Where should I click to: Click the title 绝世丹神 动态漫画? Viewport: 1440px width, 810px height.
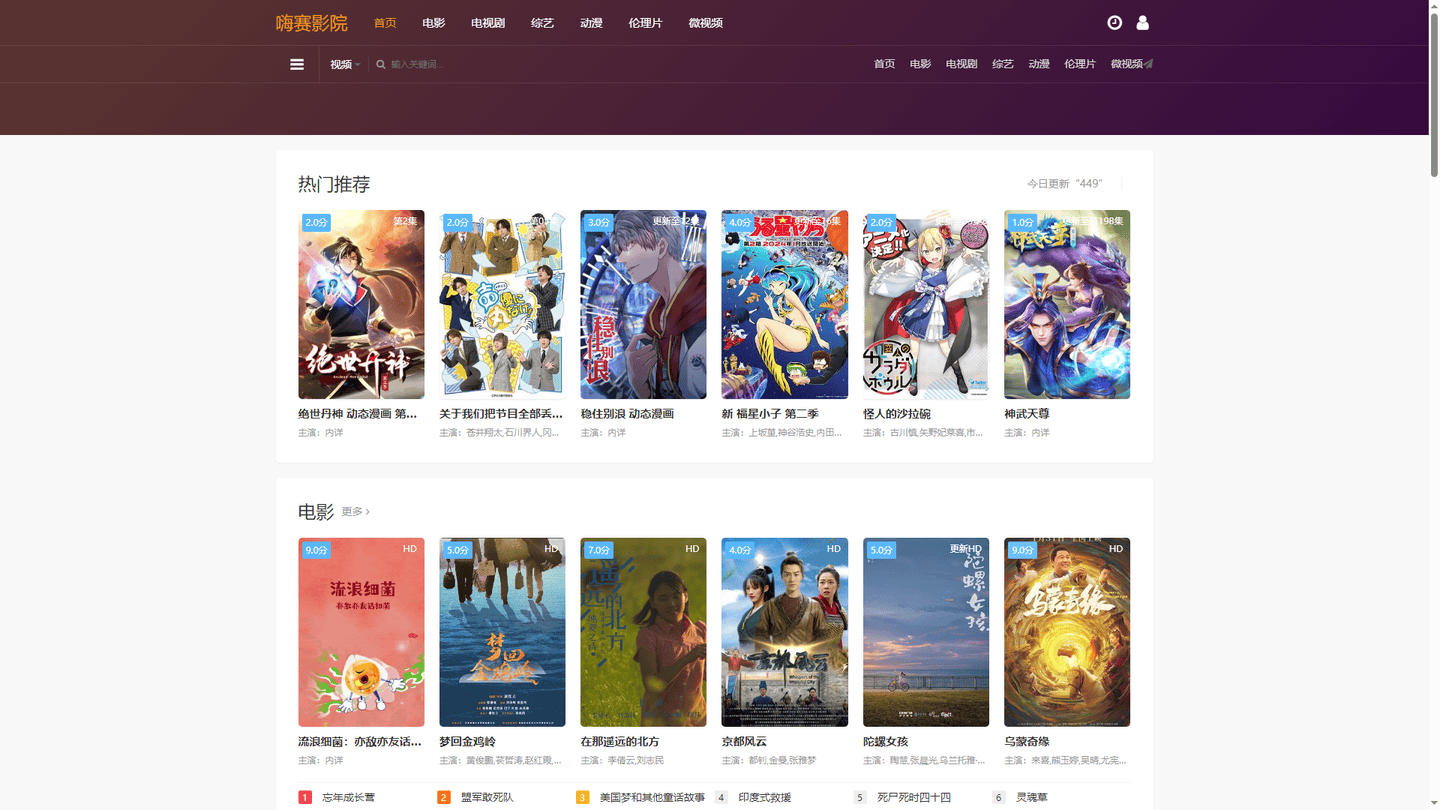click(358, 413)
